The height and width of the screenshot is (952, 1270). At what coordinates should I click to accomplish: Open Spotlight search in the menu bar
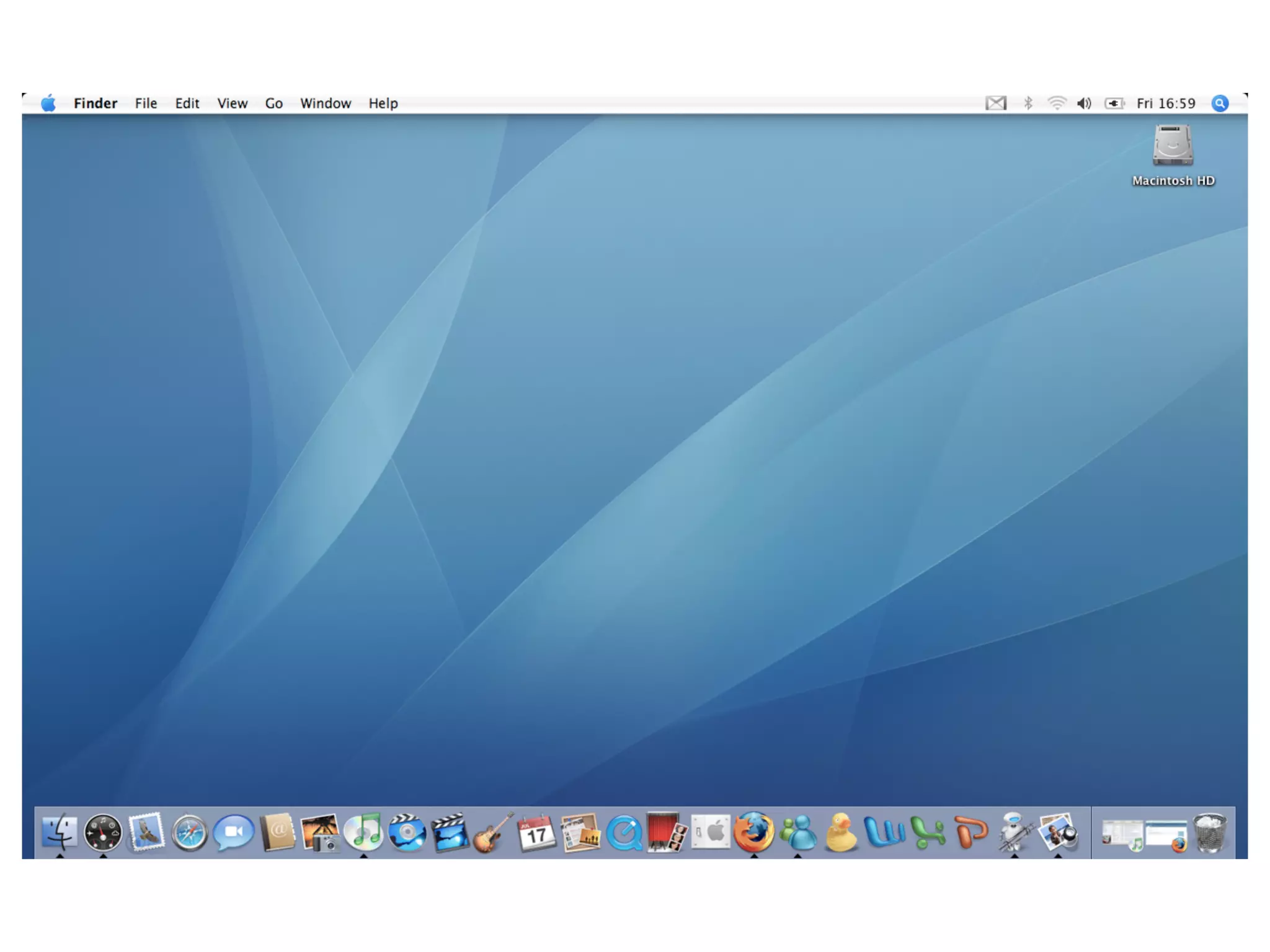(1220, 104)
